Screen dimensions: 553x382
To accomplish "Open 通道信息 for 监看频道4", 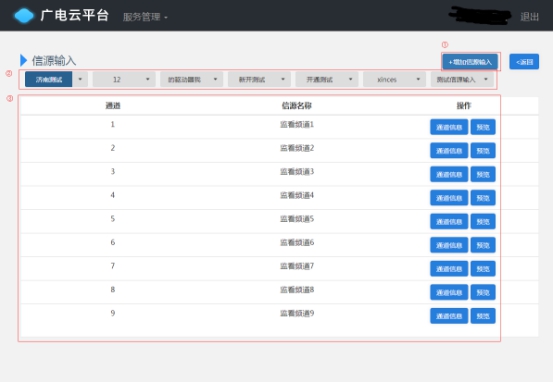I will tap(449, 198).
